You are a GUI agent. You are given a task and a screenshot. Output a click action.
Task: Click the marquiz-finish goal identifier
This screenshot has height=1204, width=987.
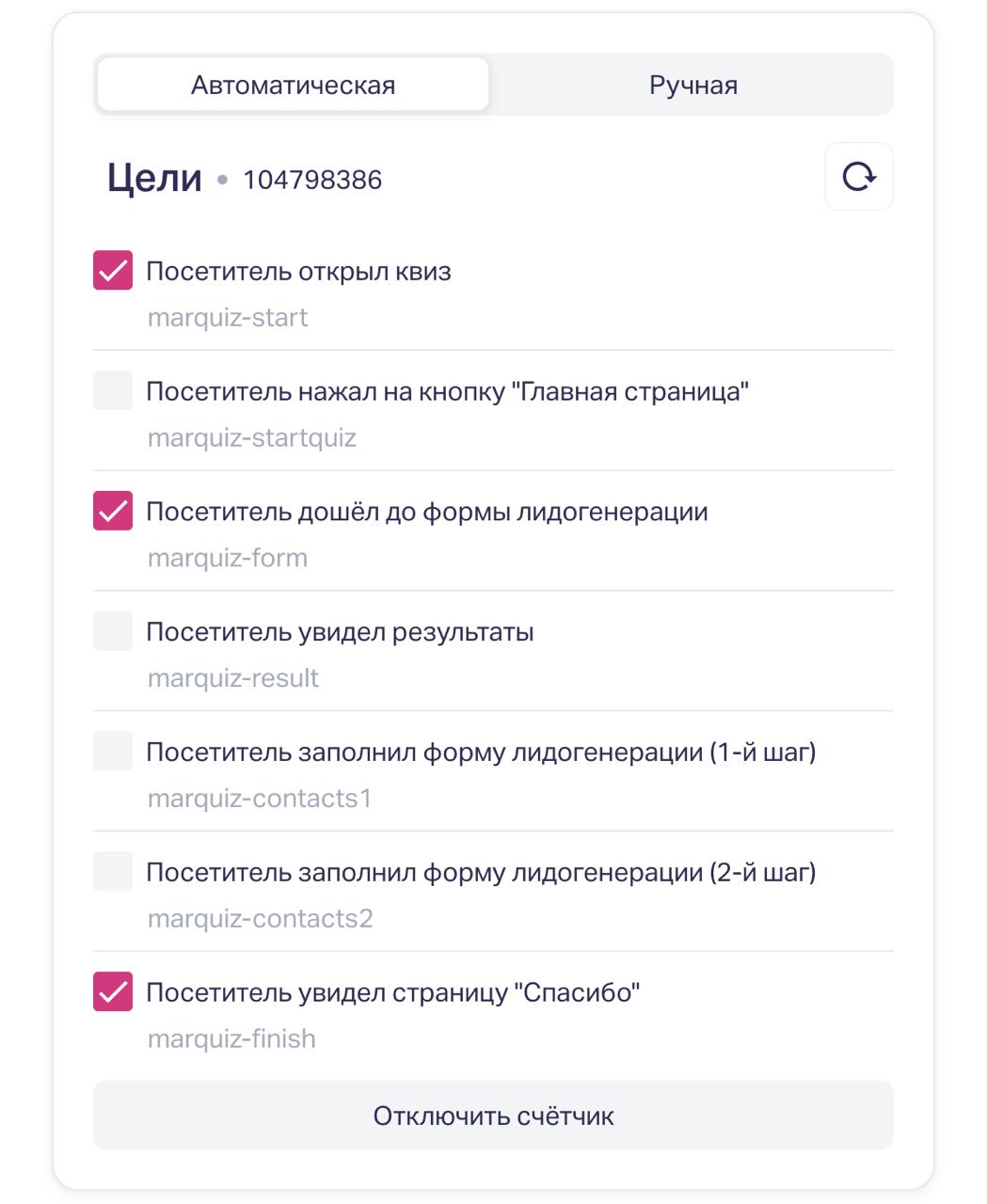click(x=231, y=1039)
